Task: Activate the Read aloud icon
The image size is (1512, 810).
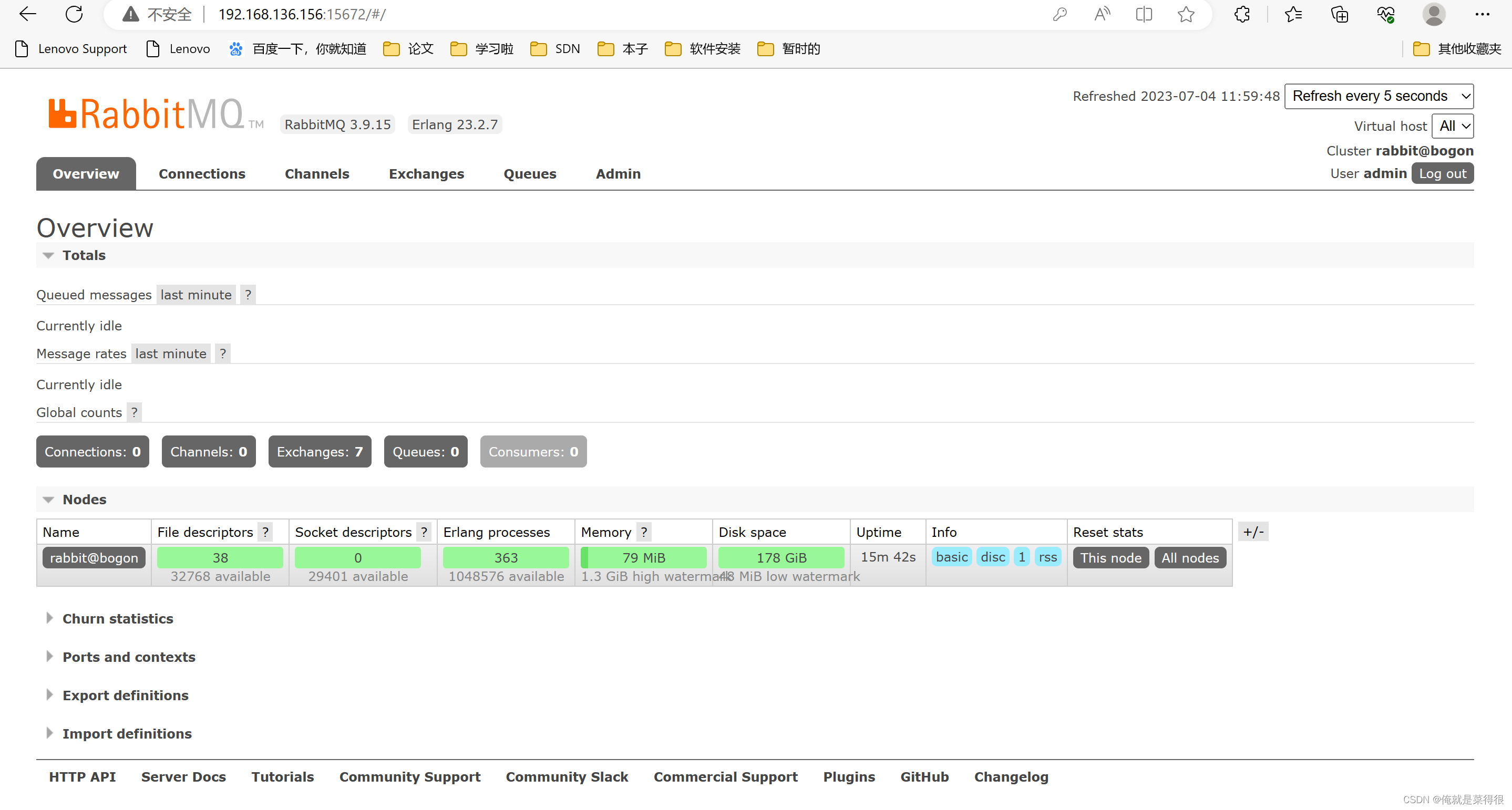Action: point(1102,14)
